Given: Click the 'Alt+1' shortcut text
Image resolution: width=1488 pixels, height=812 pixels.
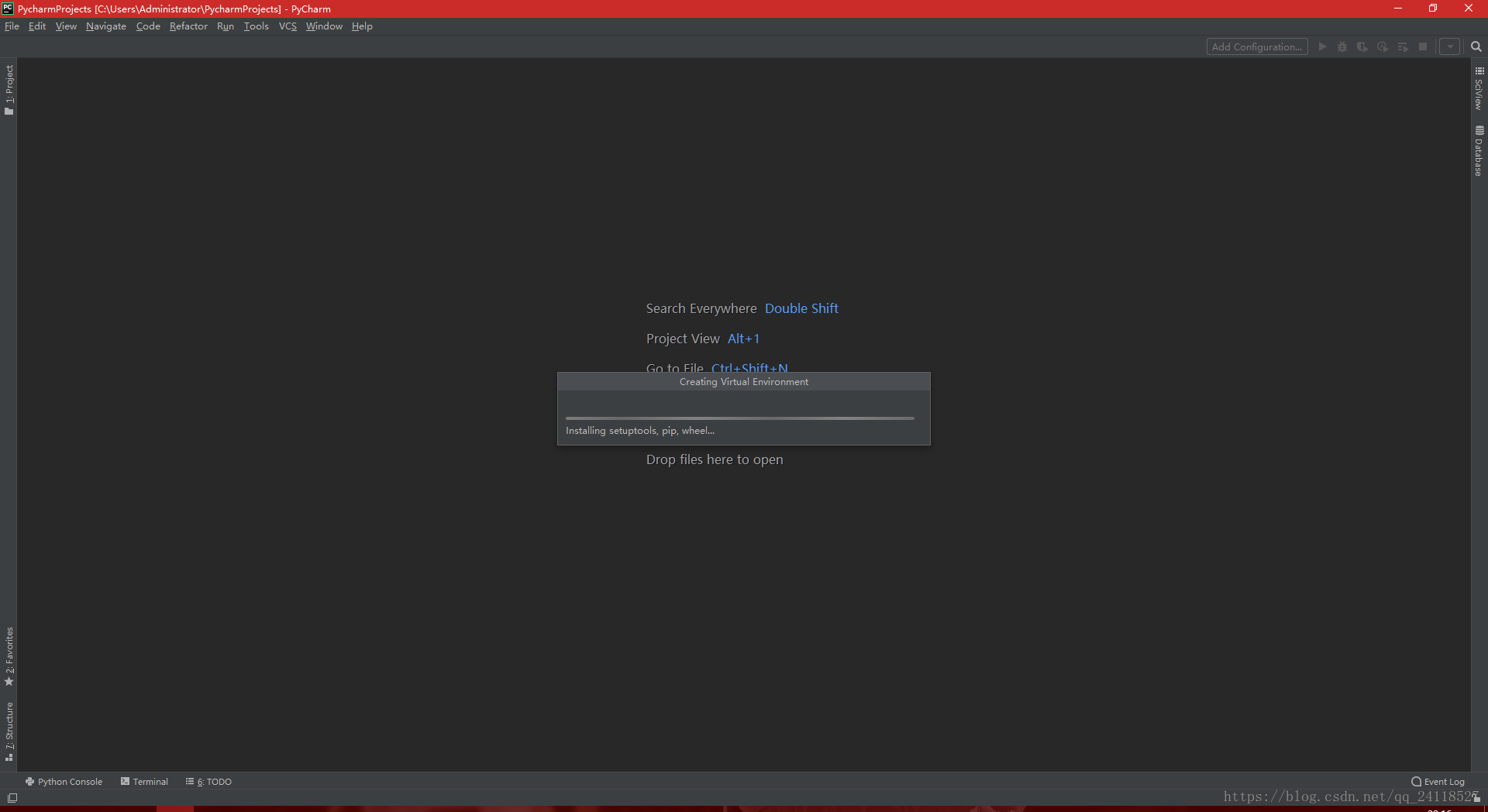Looking at the screenshot, I should point(743,339).
